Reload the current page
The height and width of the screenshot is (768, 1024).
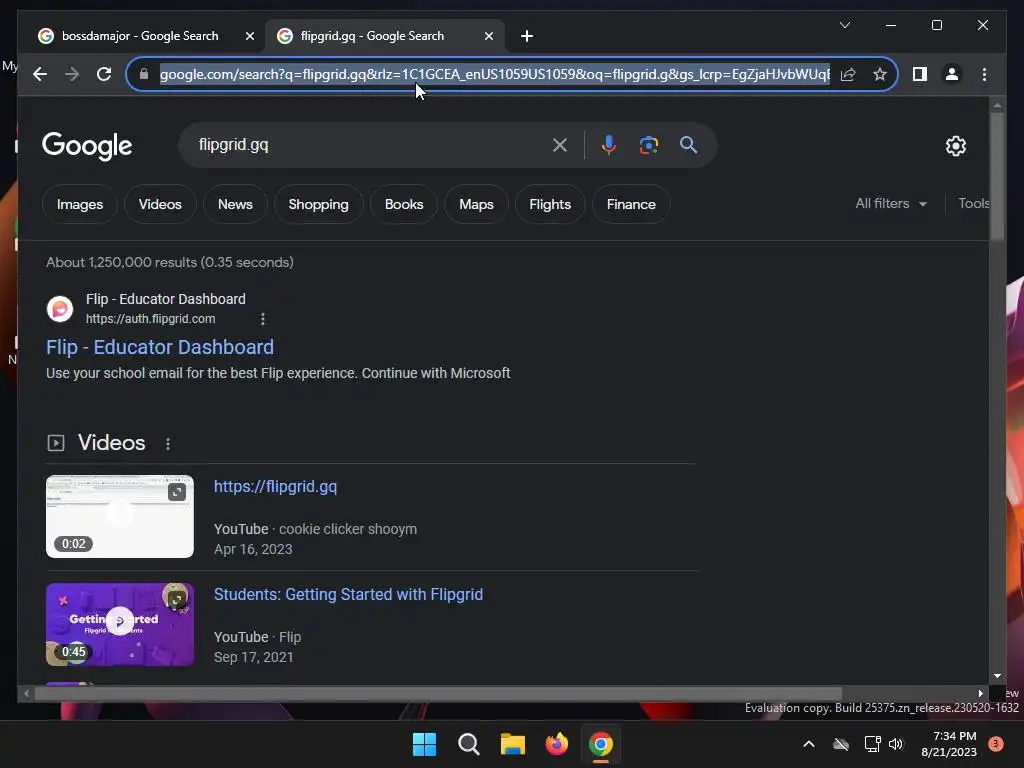point(104,74)
